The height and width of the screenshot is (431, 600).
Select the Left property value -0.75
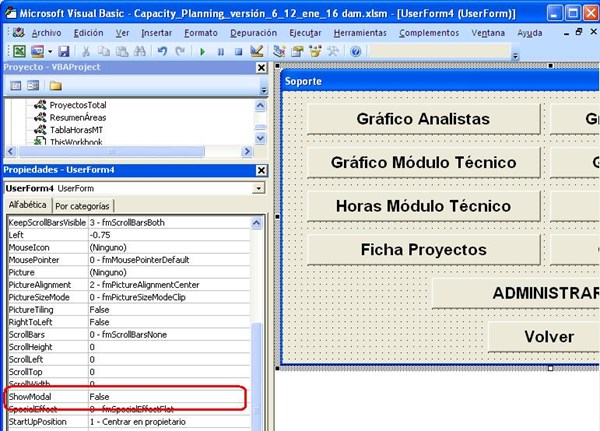(x=169, y=235)
